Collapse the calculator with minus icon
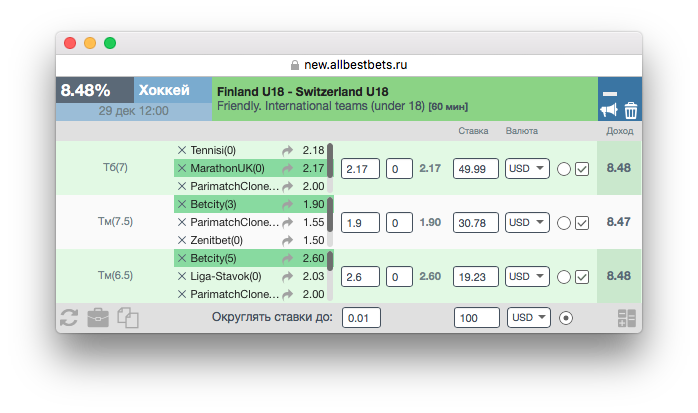Viewport: 698px width, 413px height. point(609,94)
